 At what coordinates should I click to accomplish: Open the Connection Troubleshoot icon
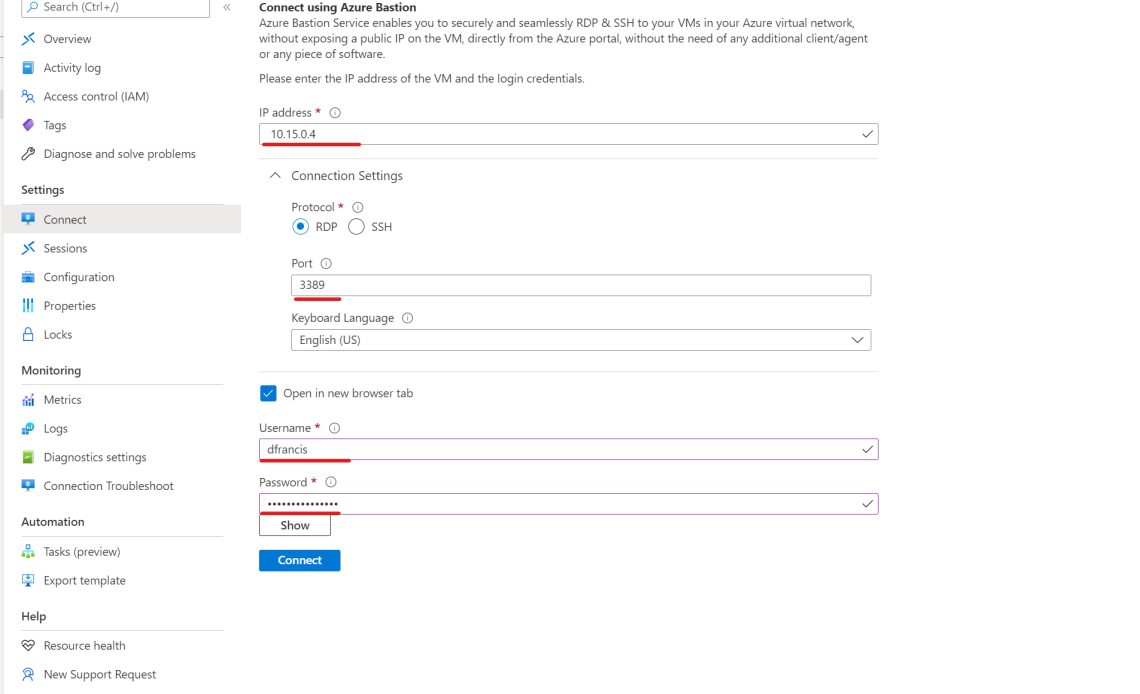pyautogui.click(x=28, y=485)
